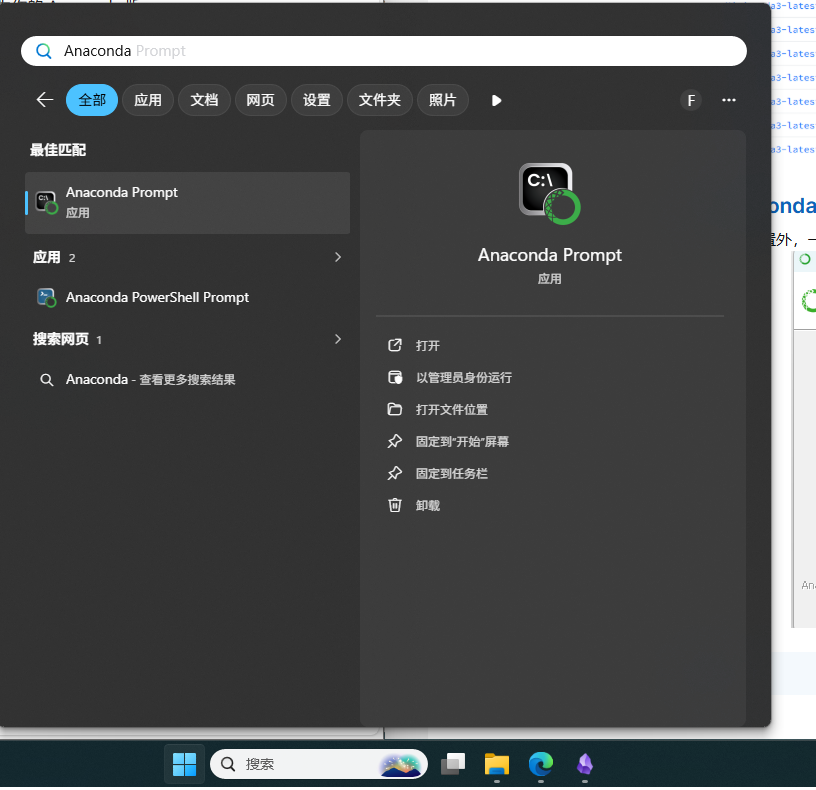816x790 pixels.
Task: Click the search magnifier icon in search box
Action: 44,51
